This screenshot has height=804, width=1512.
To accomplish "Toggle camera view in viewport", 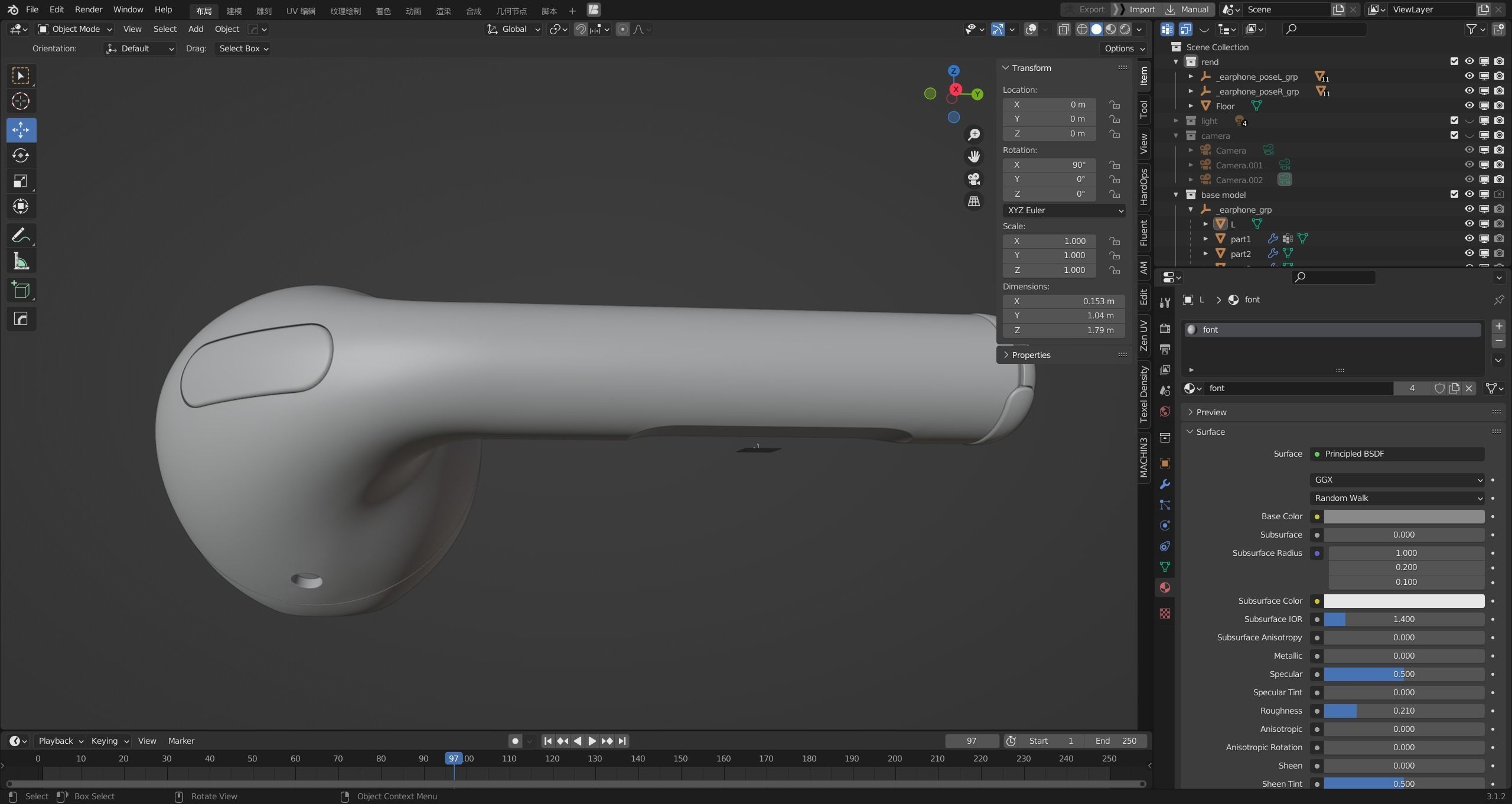I will pyautogui.click(x=974, y=178).
